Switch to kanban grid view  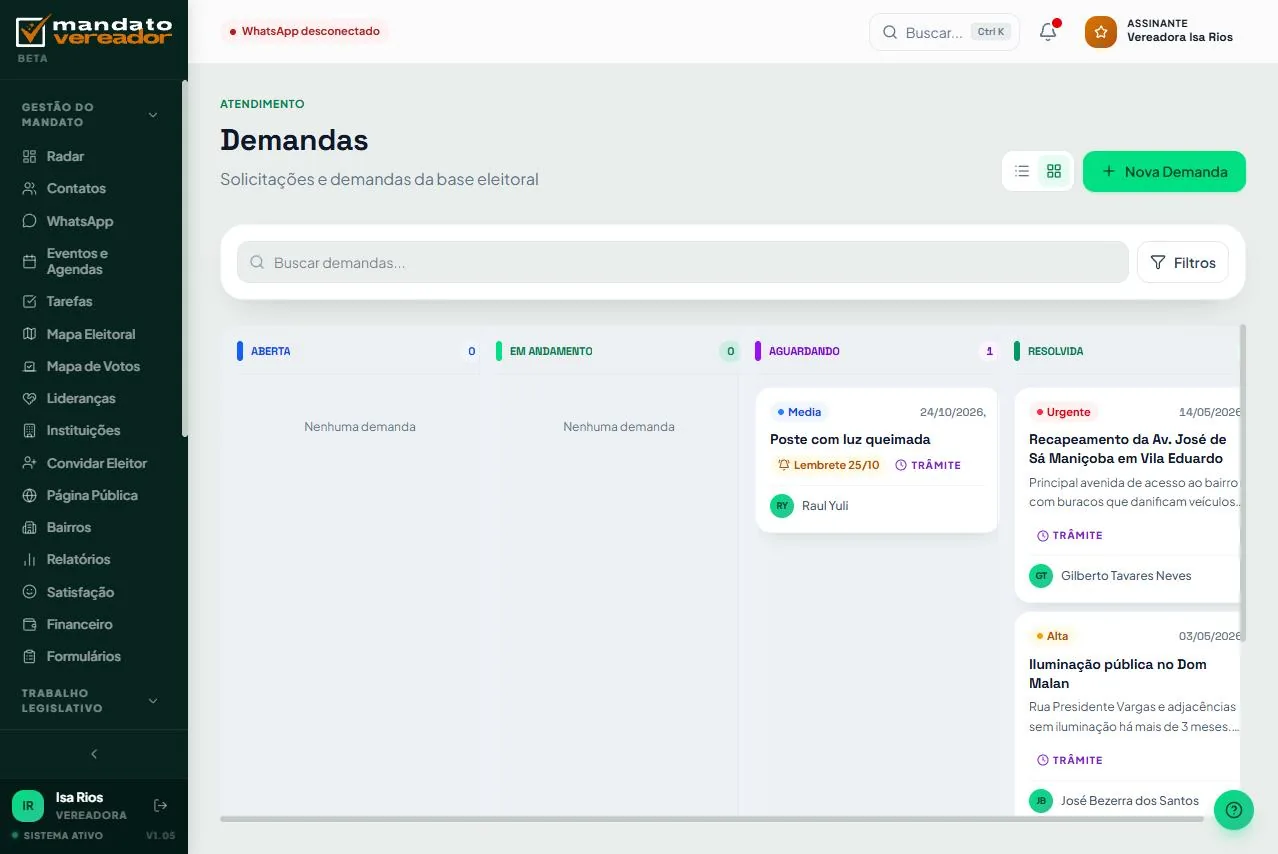1054,171
